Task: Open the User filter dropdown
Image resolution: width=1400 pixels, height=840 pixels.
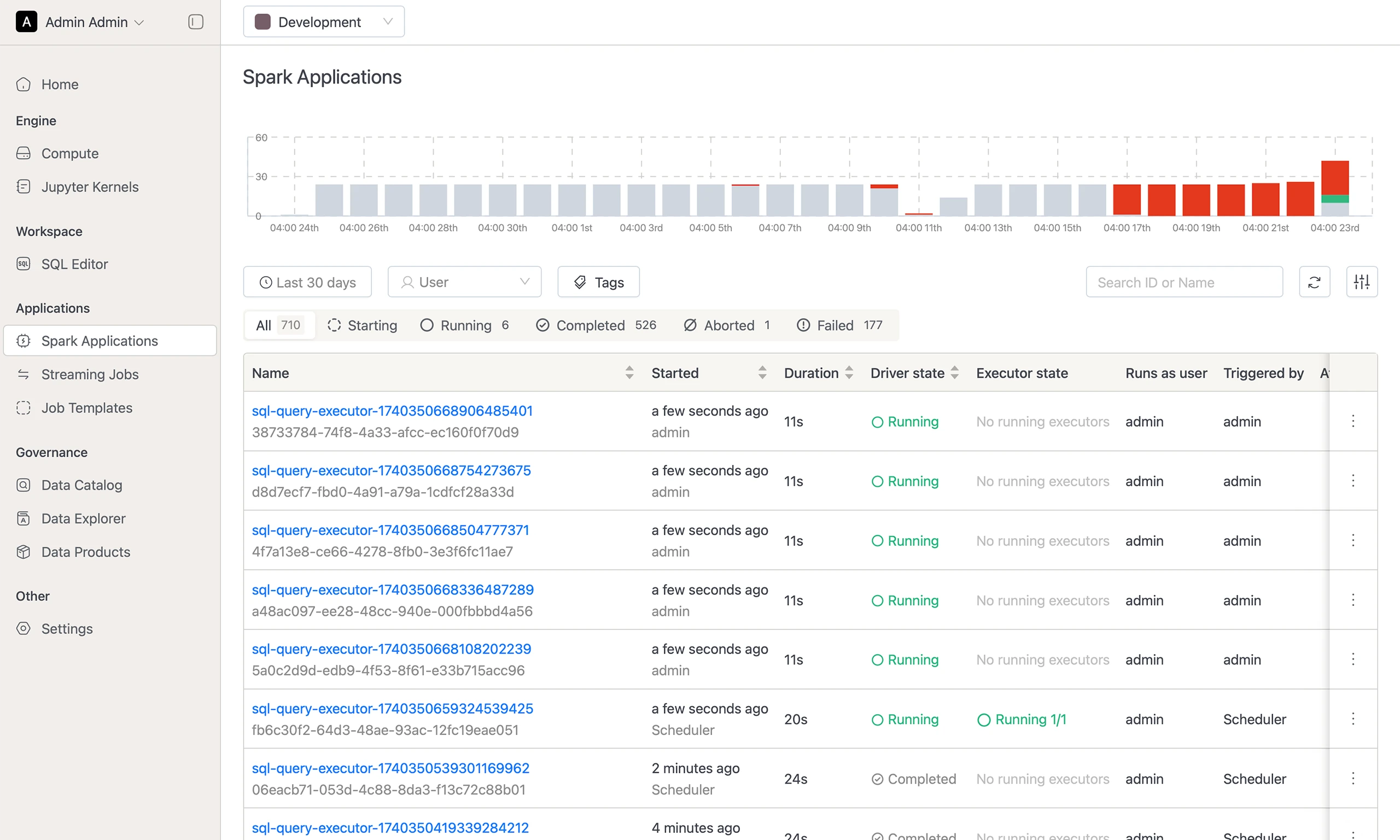Action: pyautogui.click(x=464, y=282)
